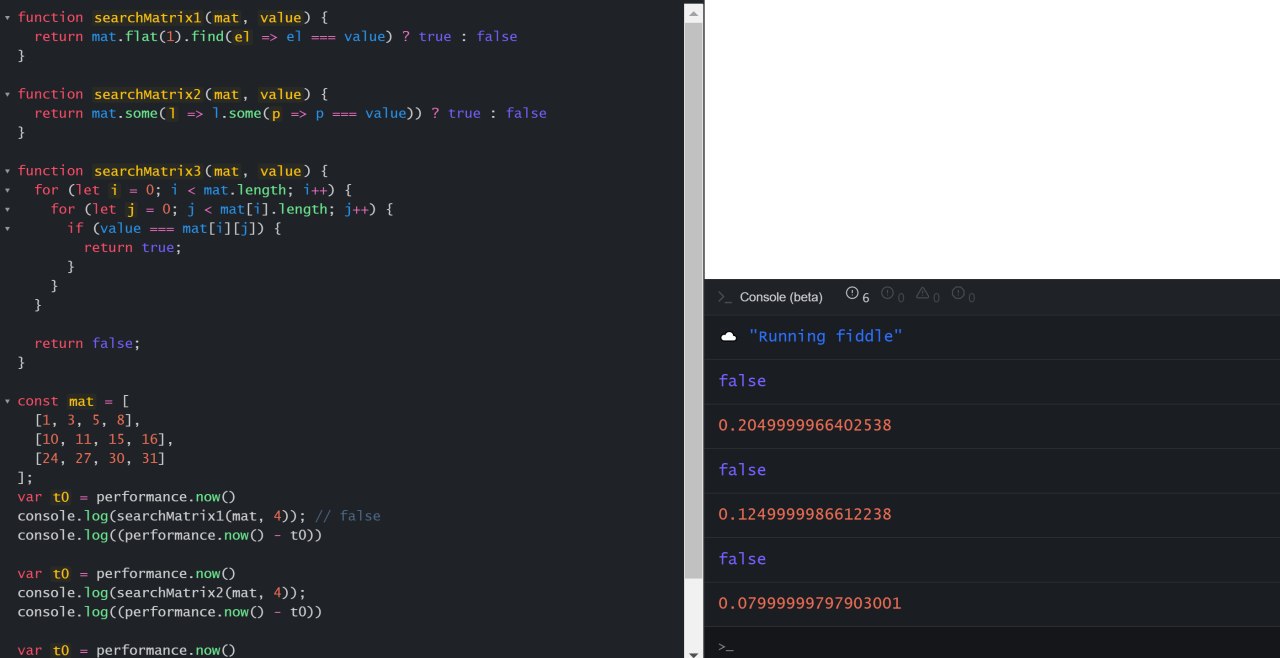Viewport: 1280px width, 658px height.
Task: Click the scrollbar up arrow in code editor
Action: coord(694,11)
